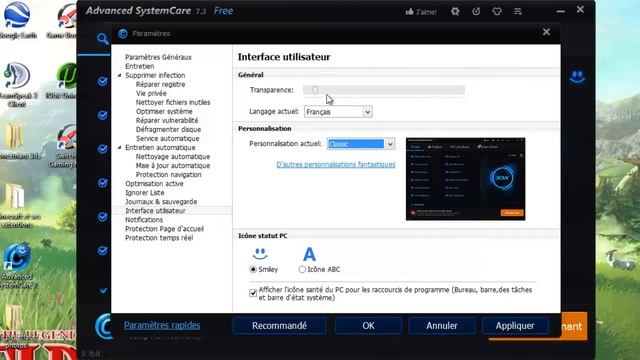Click the circular arrow restore icon
The height and width of the screenshot is (360, 640).
click(476, 11)
